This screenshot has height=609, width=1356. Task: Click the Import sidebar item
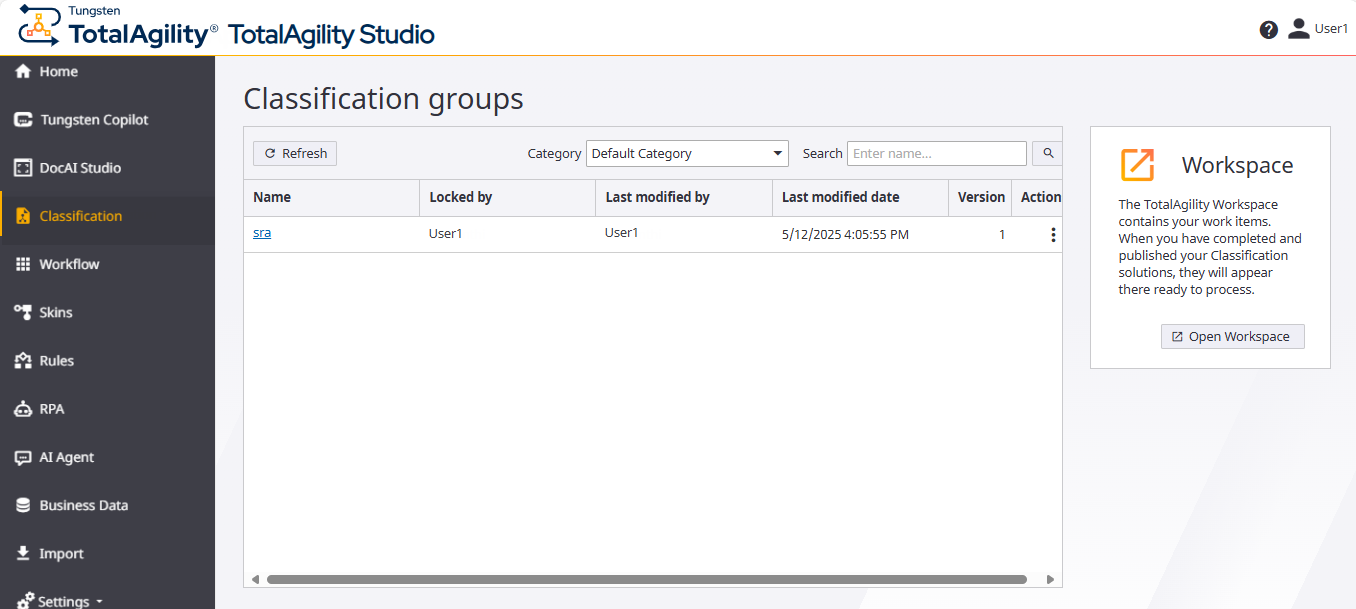click(61, 553)
